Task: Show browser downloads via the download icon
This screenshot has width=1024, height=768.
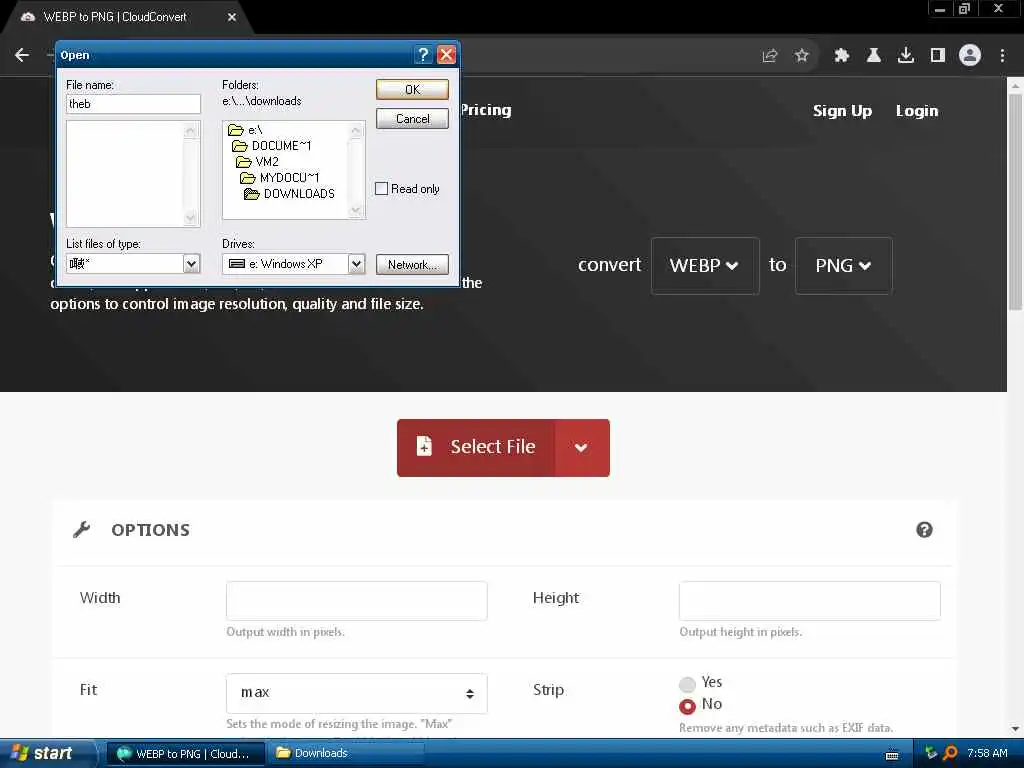Action: [906, 56]
